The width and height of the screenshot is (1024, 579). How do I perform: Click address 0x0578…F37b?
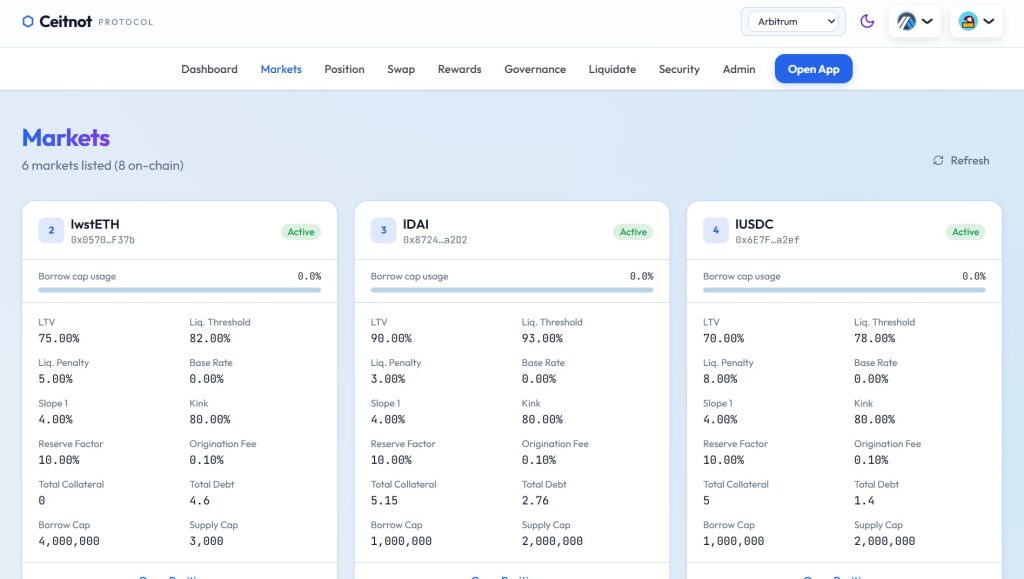(x=103, y=240)
